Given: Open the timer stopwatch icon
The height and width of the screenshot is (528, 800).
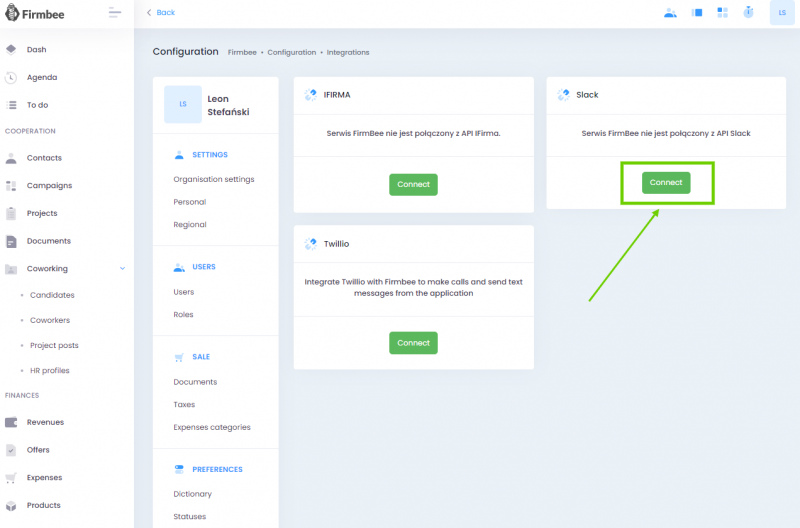Looking at the screenshot, I should point(748,12).
